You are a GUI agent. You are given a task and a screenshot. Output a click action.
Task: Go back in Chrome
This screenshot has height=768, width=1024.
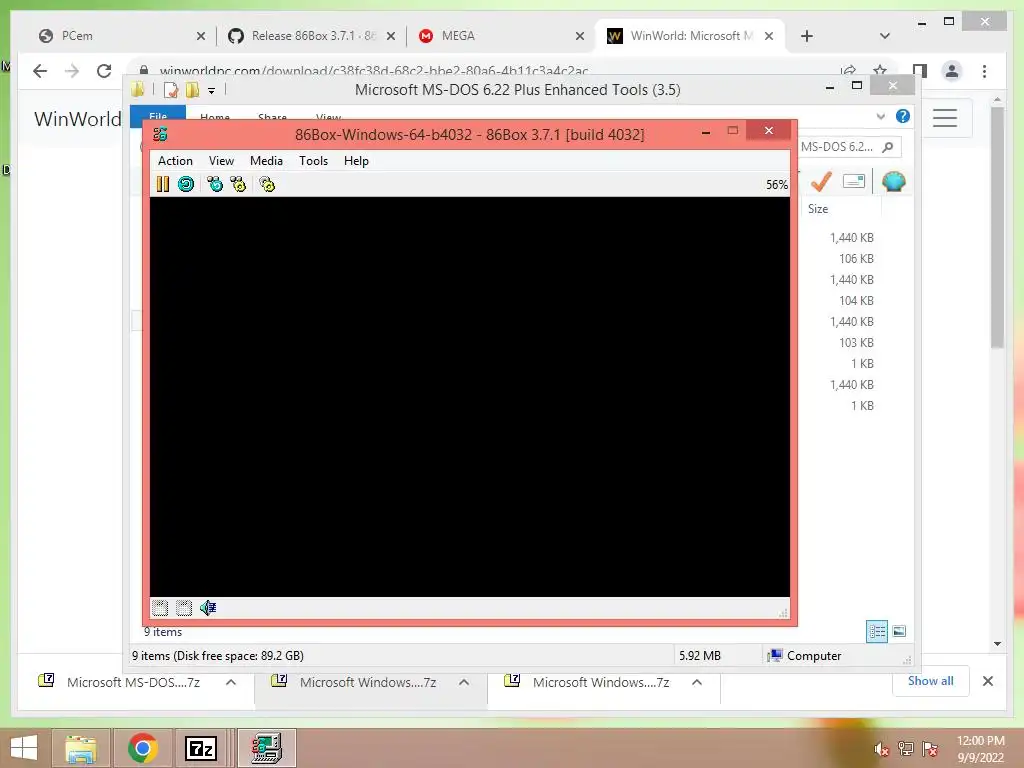click(x=40, y=71)
